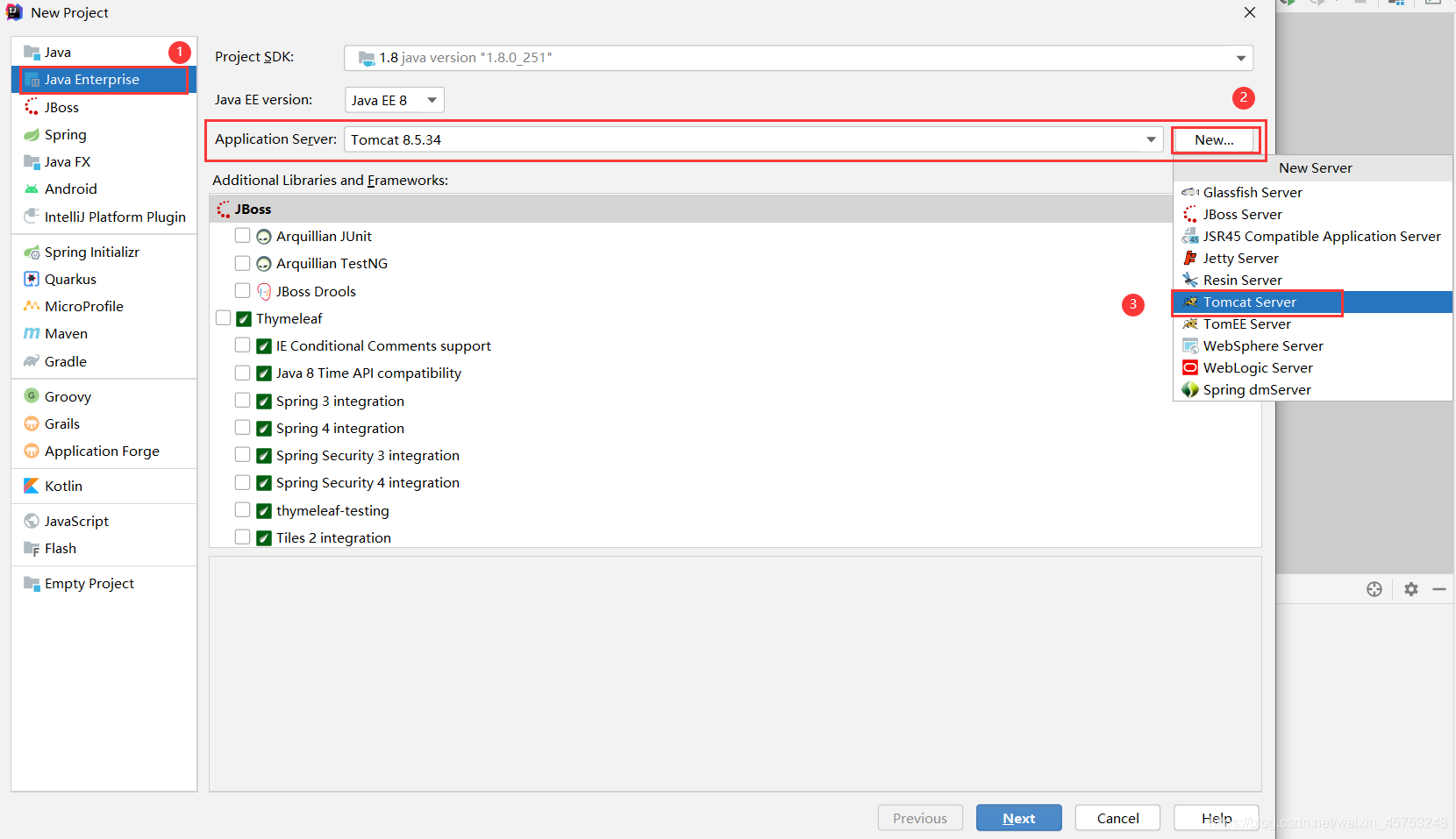Click the WebLogic Server red icon

(1190, 367)
